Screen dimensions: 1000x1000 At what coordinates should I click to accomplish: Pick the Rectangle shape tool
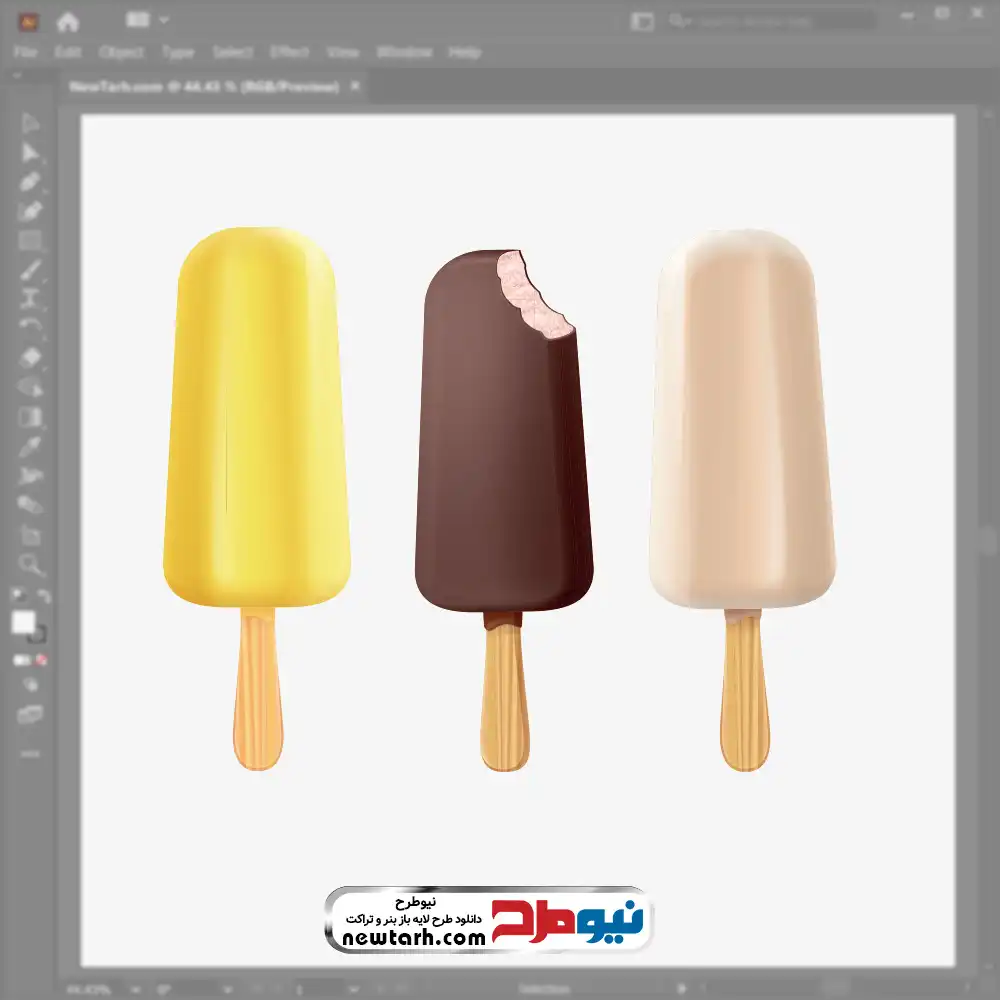[x=30, y=240]
